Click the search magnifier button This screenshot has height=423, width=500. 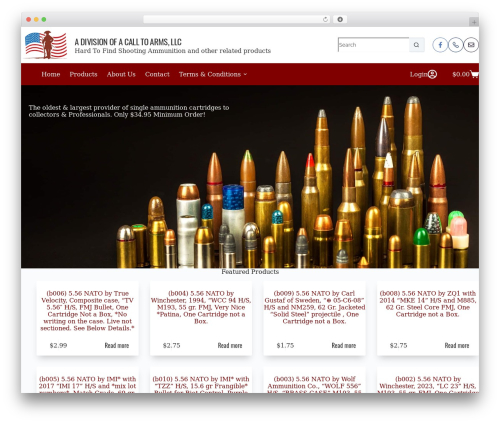[416, 45]
